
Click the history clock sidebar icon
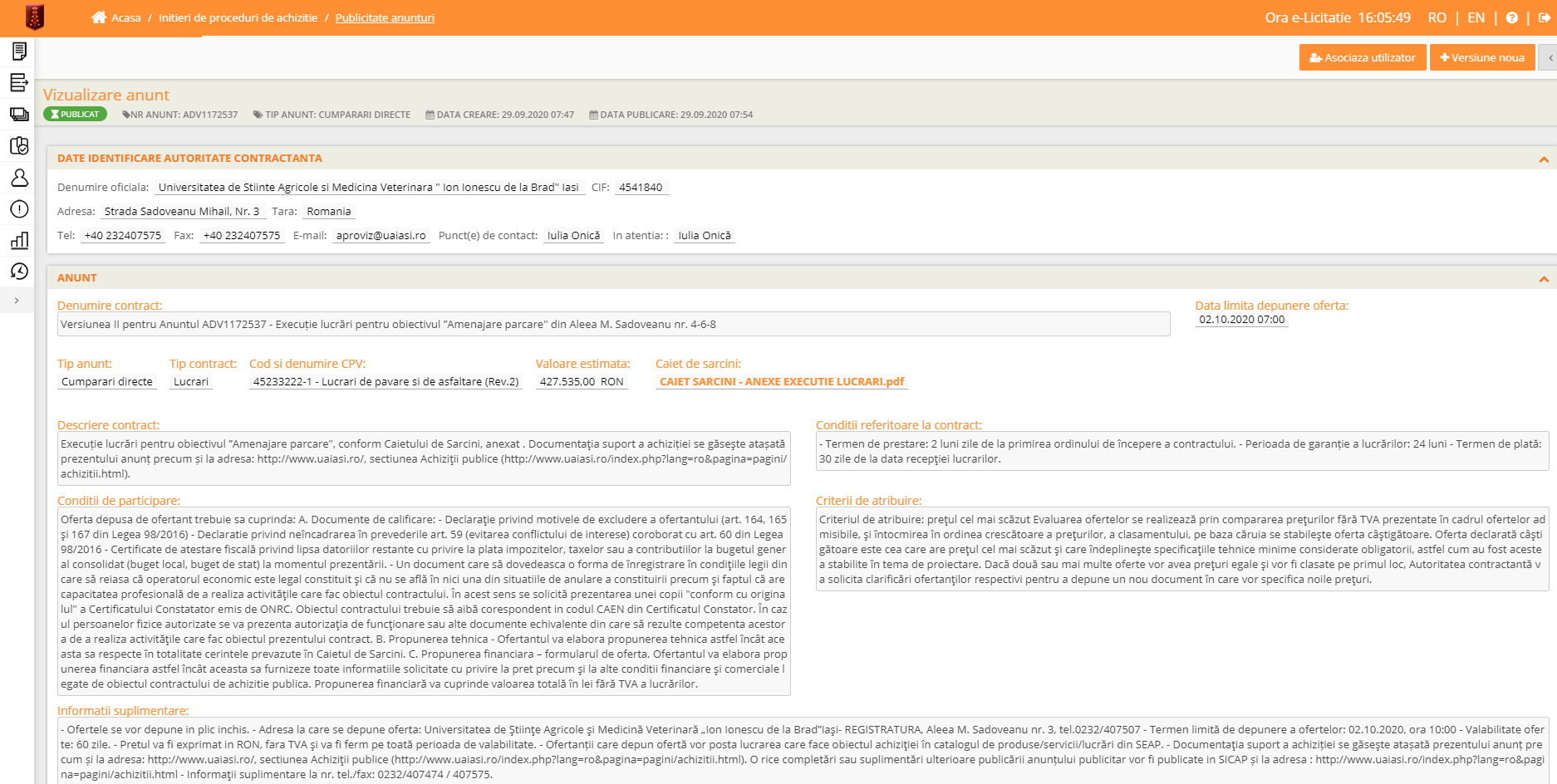tap(19, 272)
